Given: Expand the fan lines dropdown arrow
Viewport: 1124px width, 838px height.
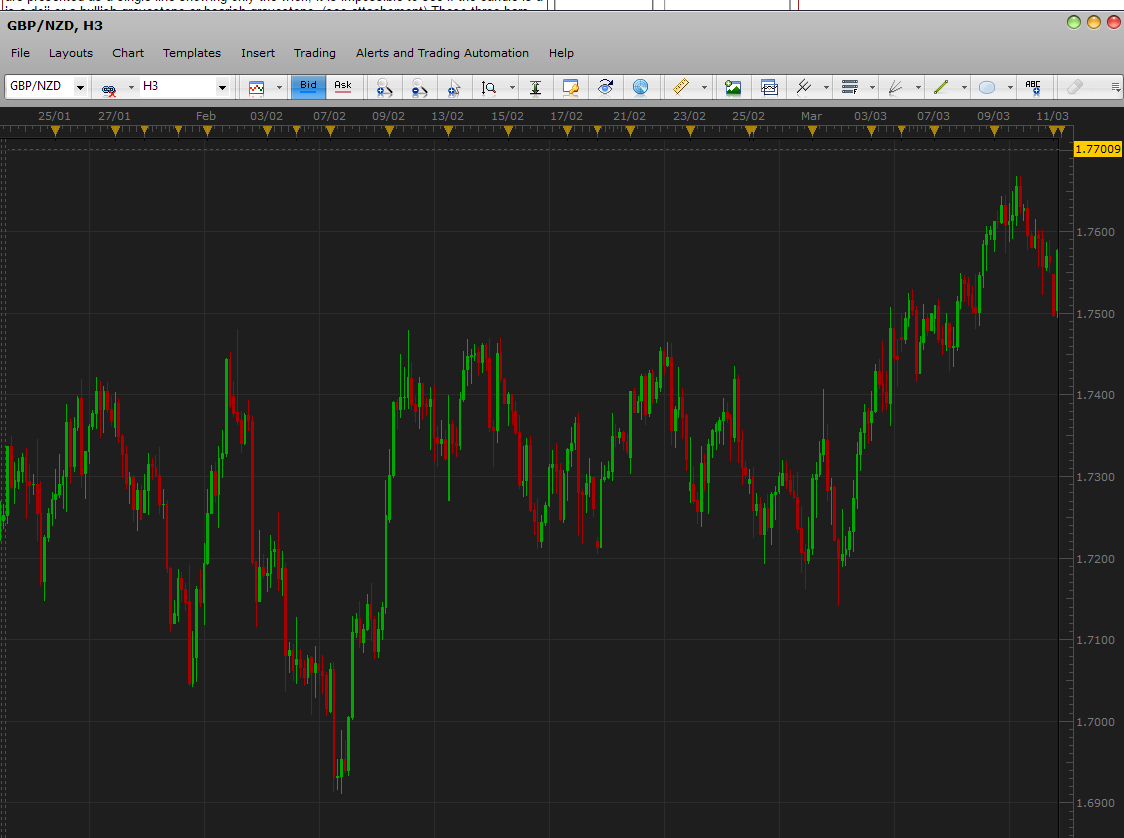Looking at the screenshot, I should pyautogui.click(x=918, y=87).
